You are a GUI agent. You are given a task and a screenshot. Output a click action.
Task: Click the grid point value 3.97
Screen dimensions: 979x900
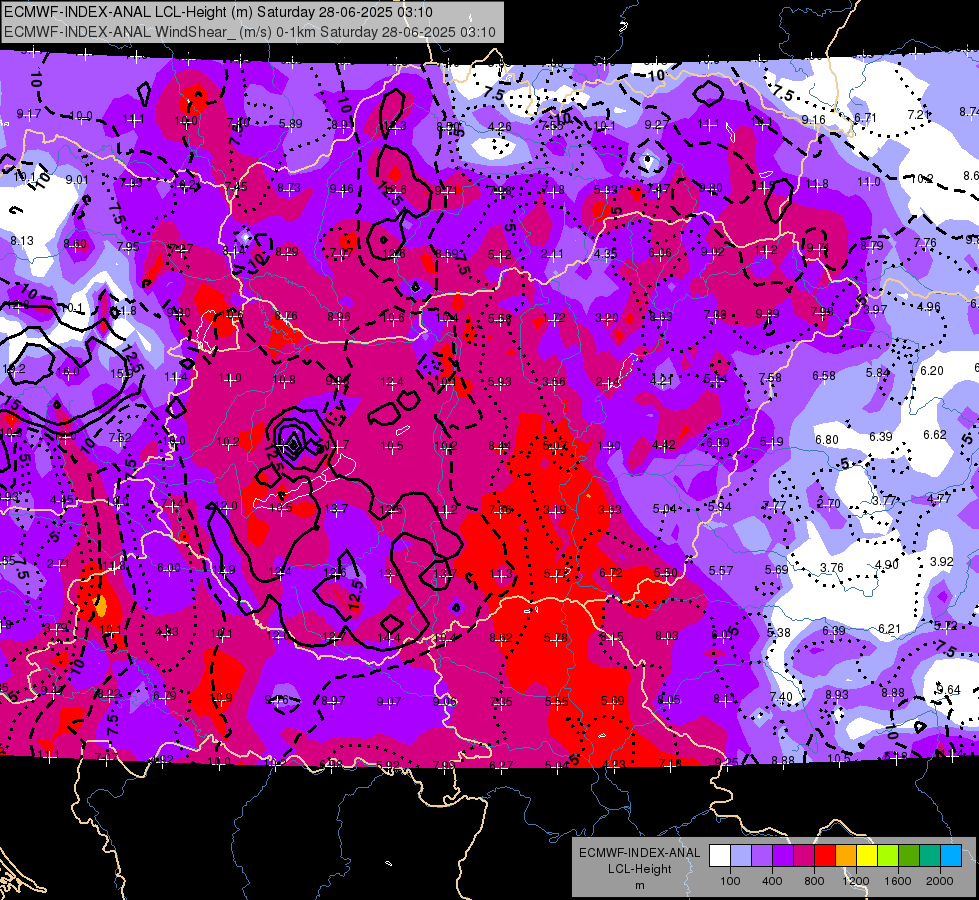875,310
